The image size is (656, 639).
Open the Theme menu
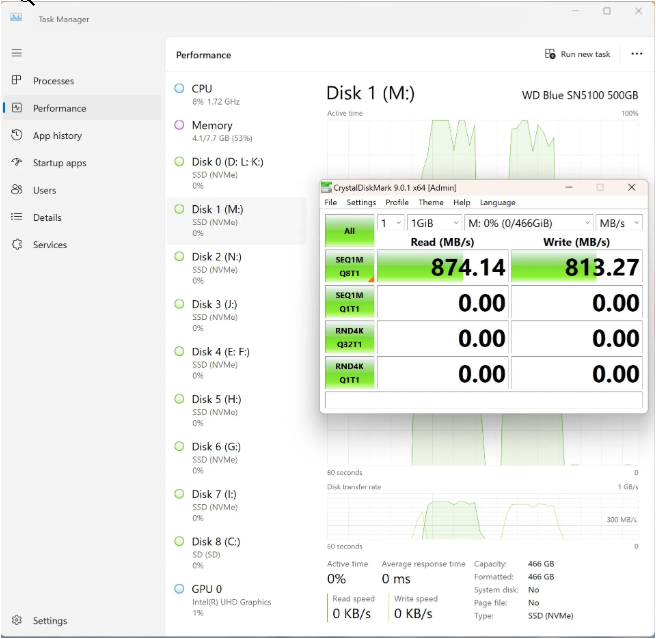tap(431, 202)
